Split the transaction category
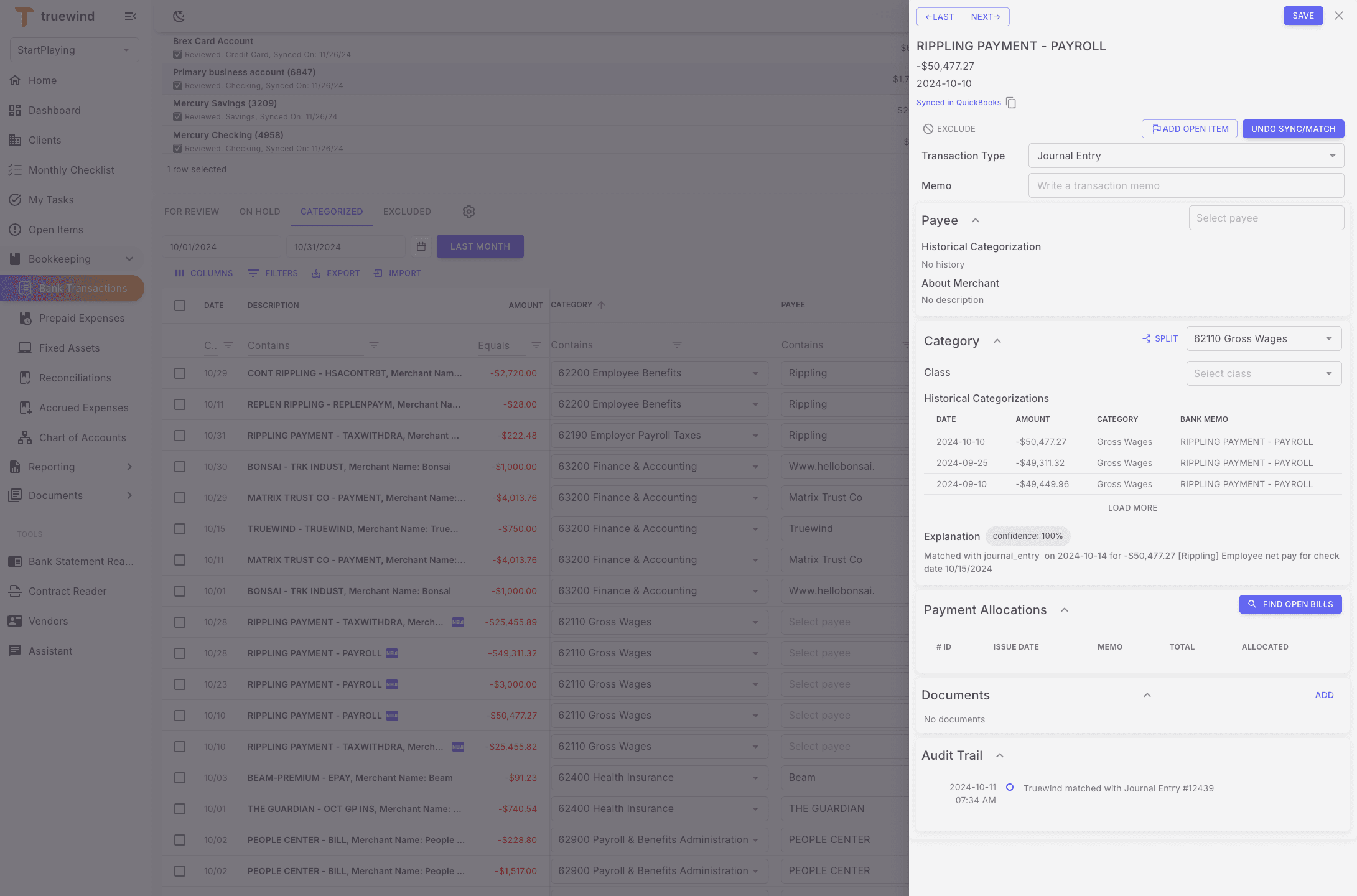Viewport: 1357px width, 896px height. point(1159,338)
